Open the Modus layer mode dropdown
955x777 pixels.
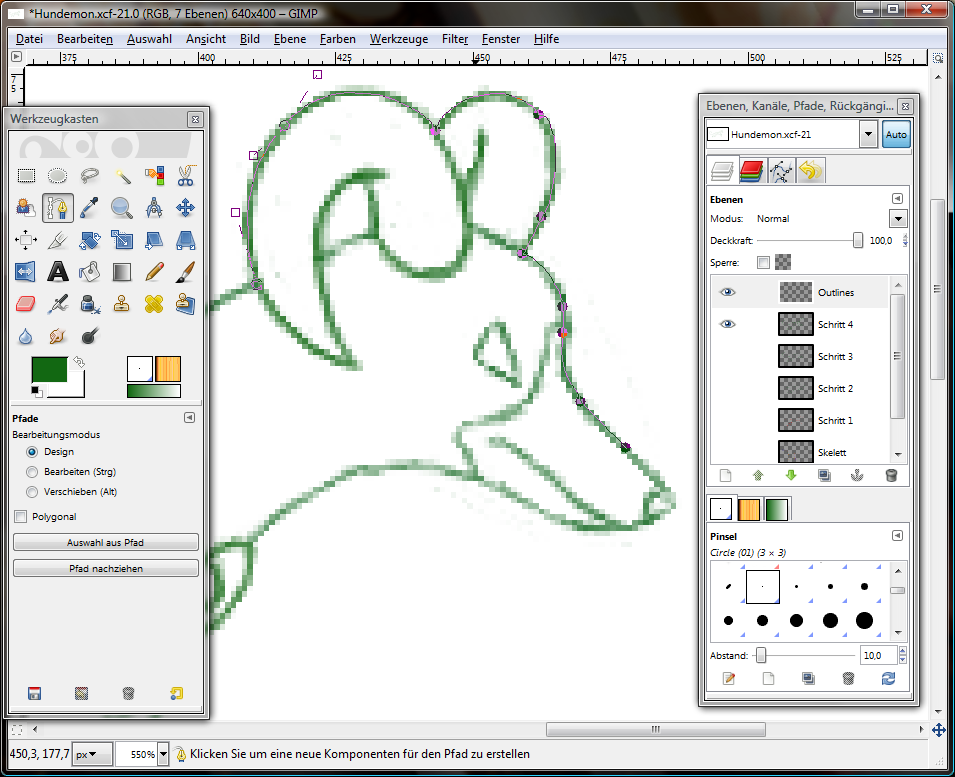tap(898, 219)
